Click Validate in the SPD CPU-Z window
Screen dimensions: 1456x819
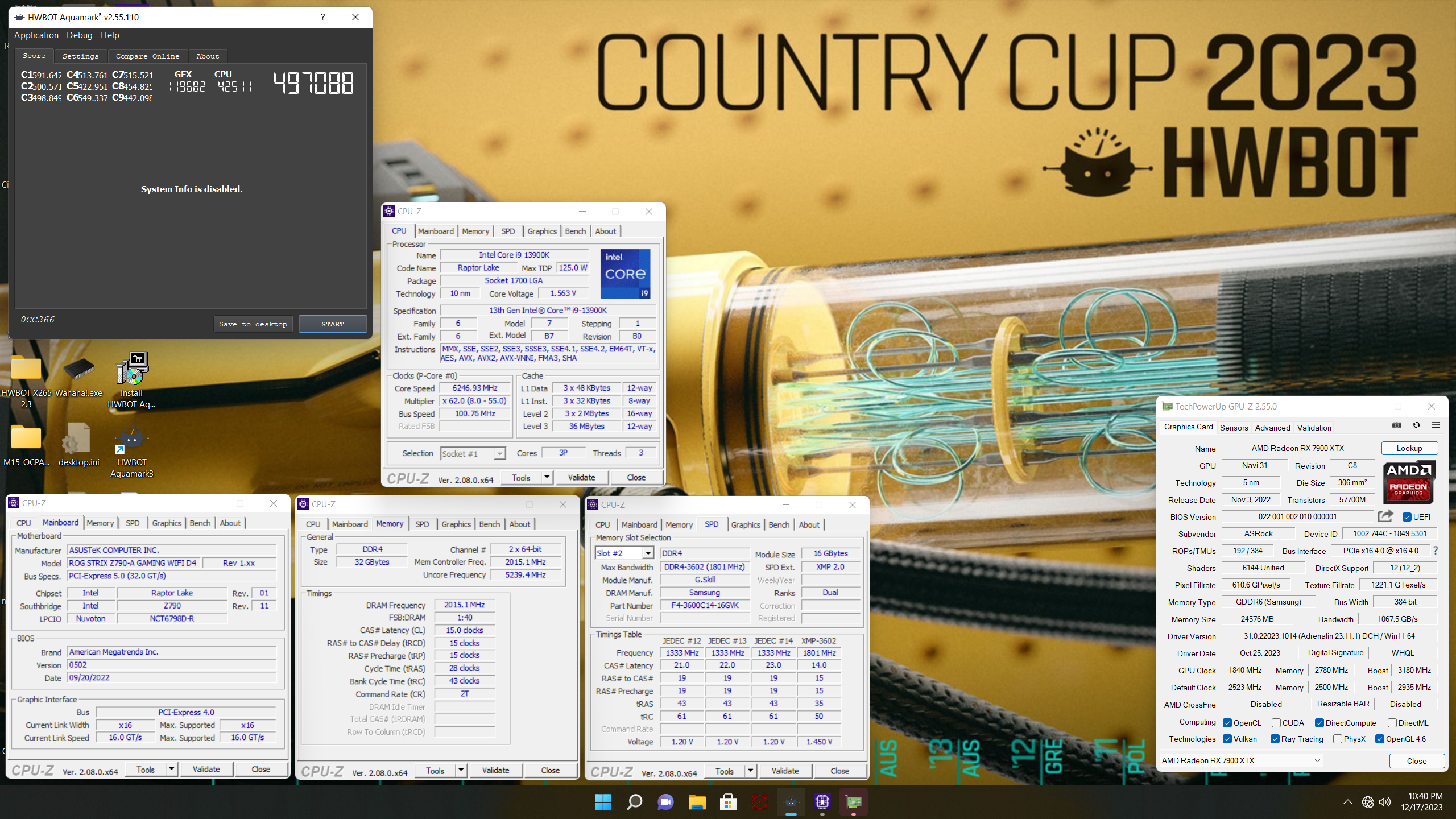point(785,771)
